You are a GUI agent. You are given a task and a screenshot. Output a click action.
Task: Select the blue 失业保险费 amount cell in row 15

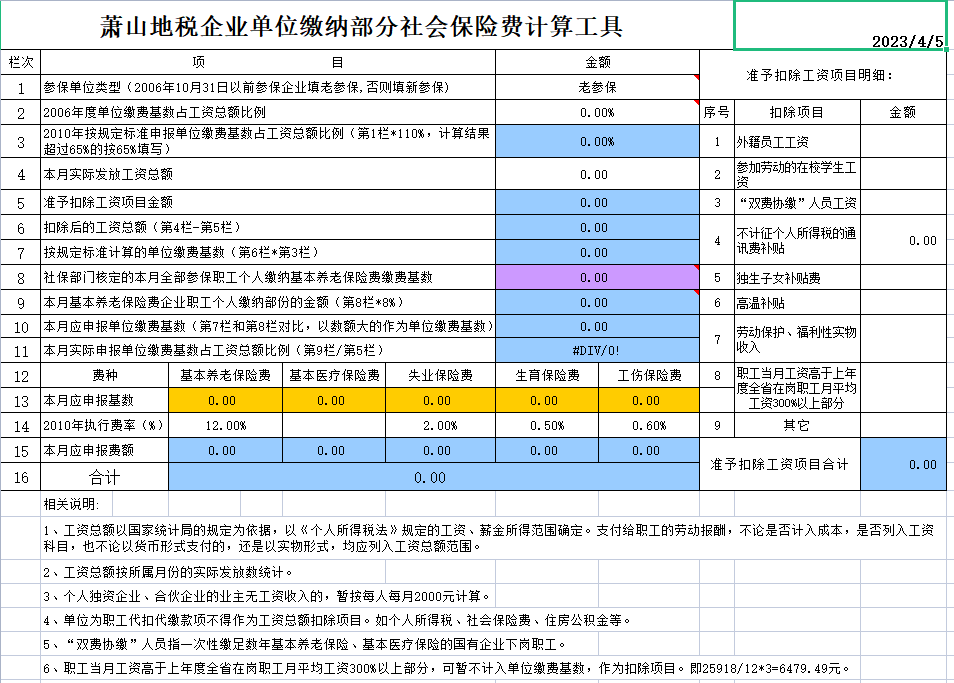[x=440, y=451]
